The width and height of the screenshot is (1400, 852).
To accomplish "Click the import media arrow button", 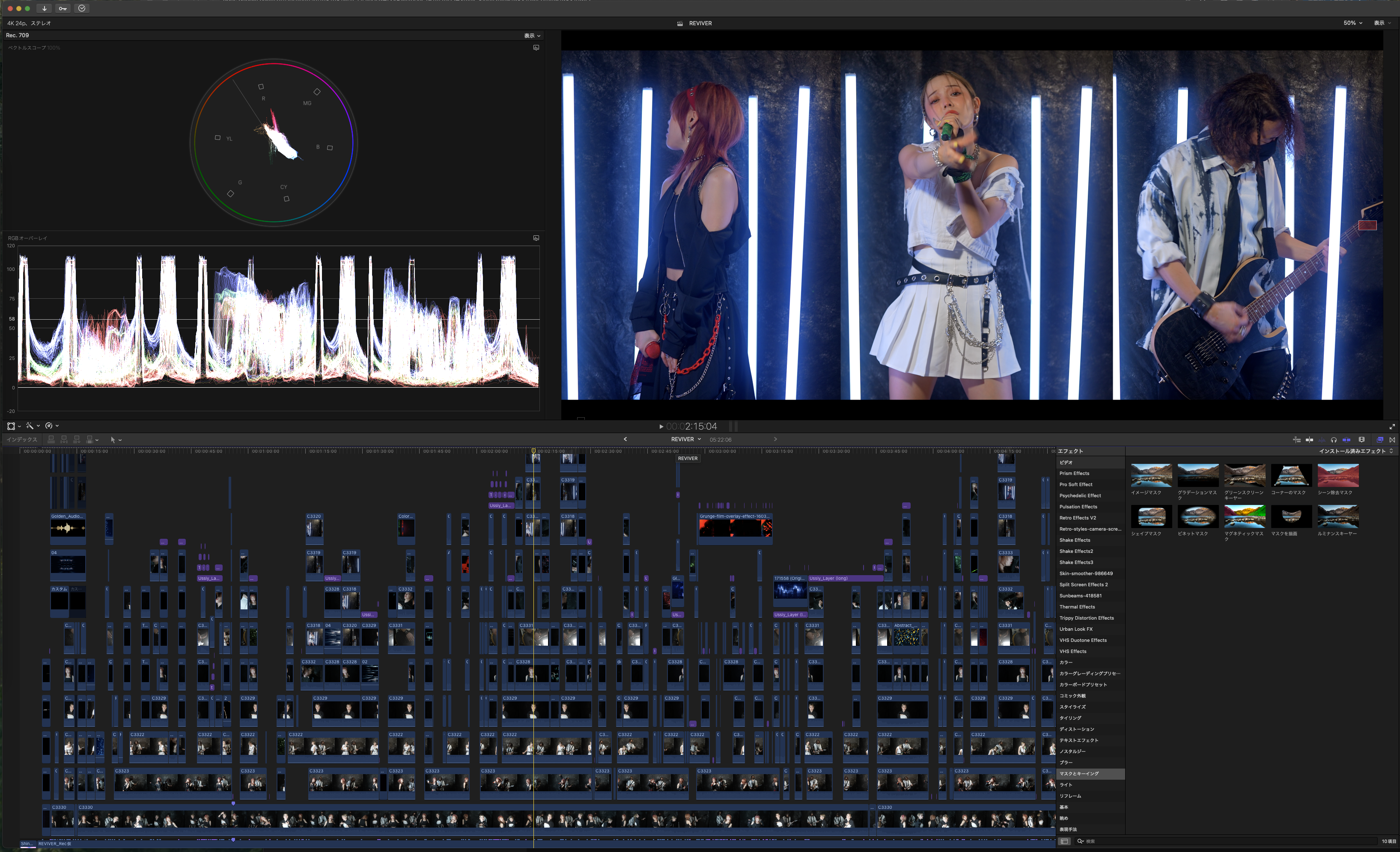I will coord(45,9).
